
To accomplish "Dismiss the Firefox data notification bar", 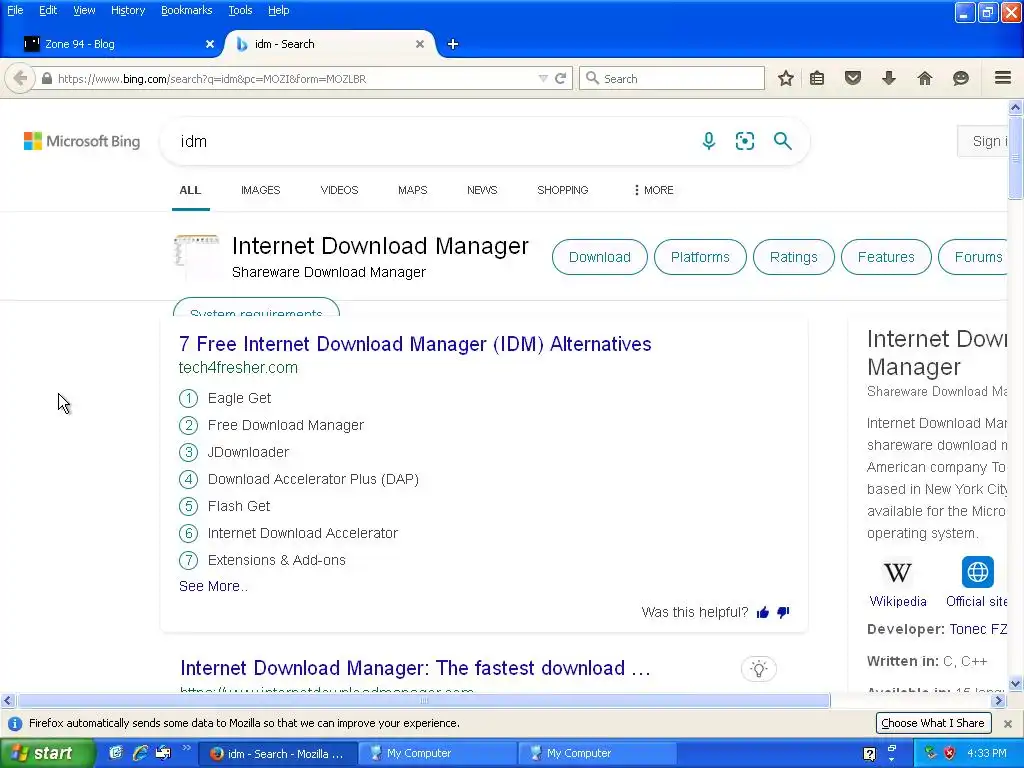I will [1008, 724].
